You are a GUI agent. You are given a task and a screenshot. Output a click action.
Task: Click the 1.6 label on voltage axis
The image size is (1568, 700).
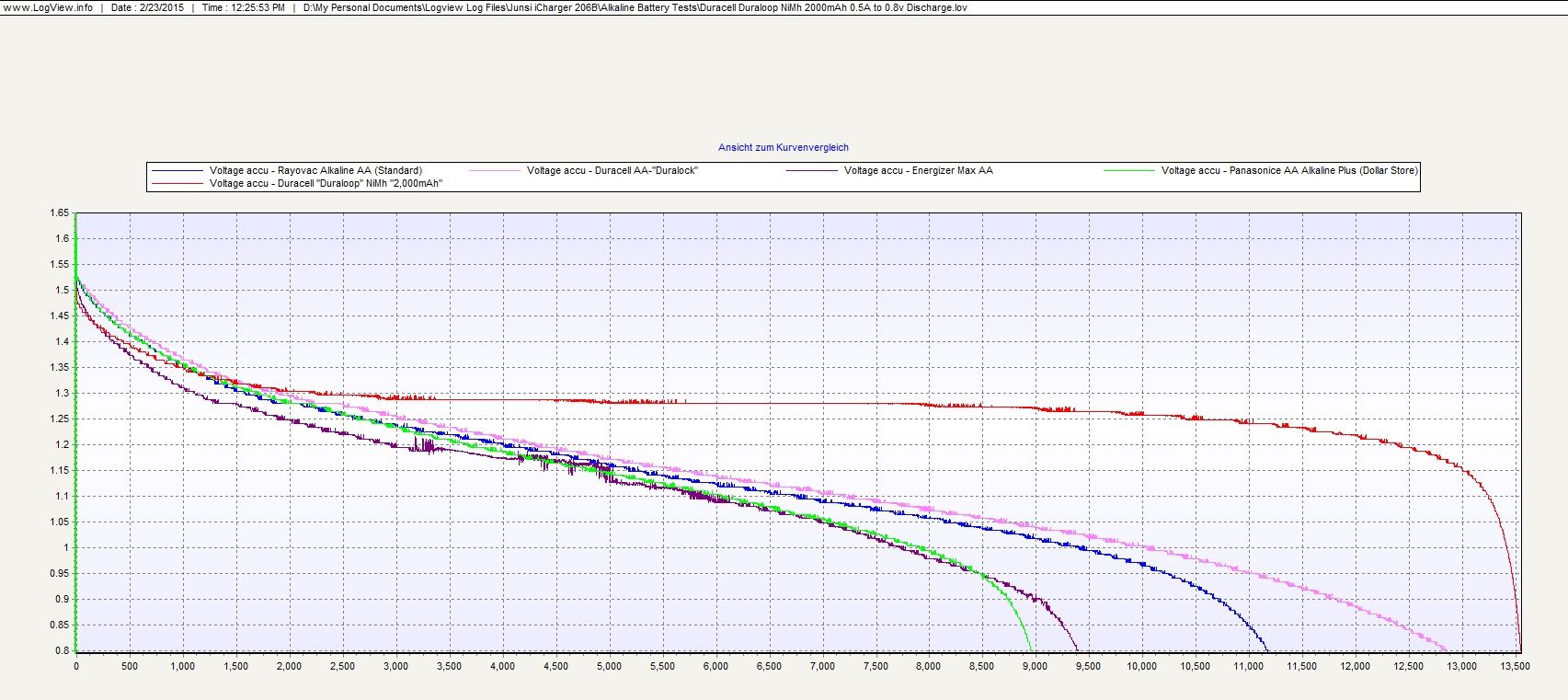pyautogui.click(x=63, y=238)
